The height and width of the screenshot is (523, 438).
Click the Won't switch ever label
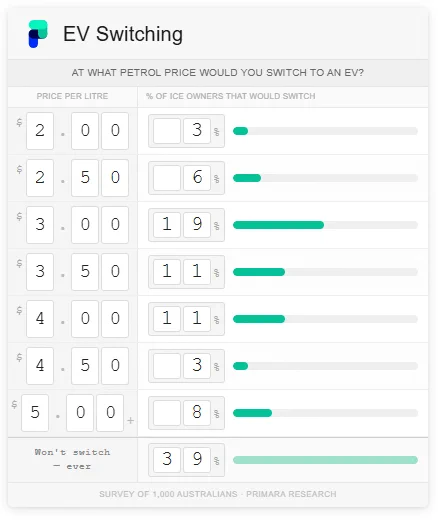[x=72, y=459]
